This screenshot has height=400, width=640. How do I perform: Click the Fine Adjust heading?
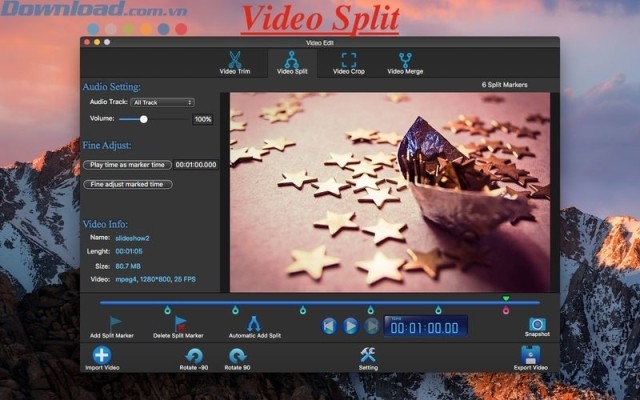107,145
